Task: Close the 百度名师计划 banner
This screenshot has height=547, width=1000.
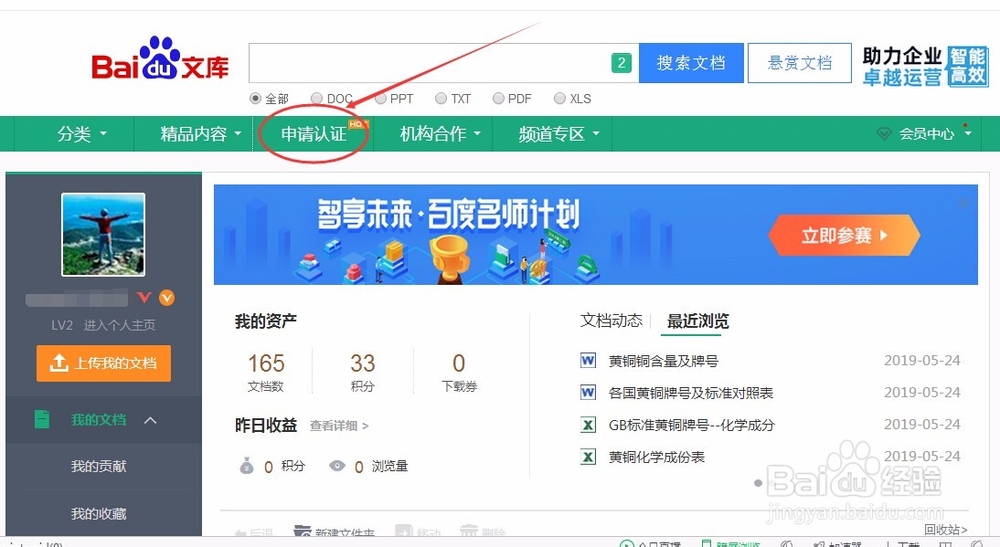Action: (964, 203)
